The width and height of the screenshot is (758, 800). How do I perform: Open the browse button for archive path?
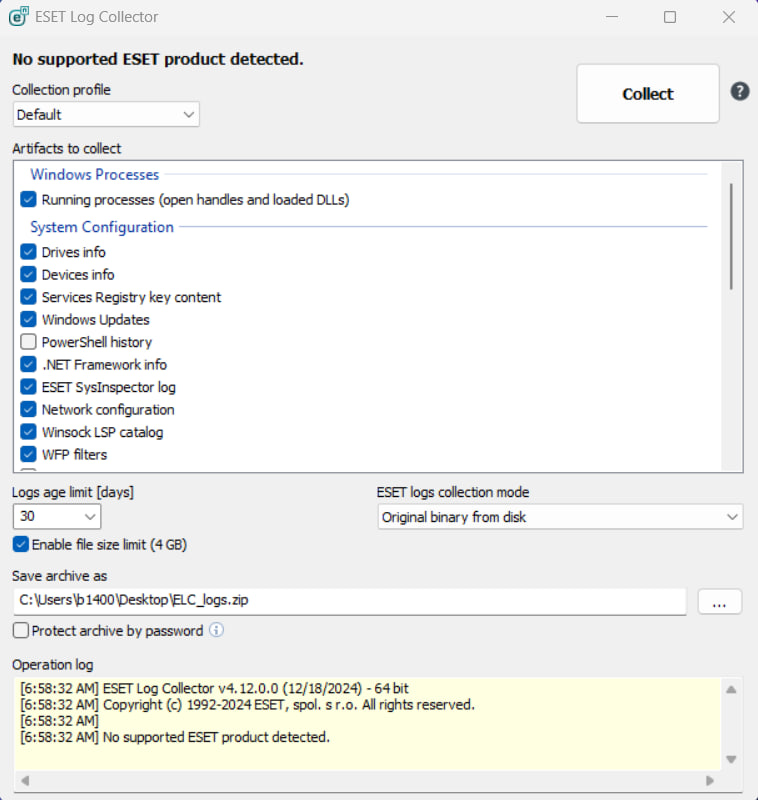click(x=719, y=602)
